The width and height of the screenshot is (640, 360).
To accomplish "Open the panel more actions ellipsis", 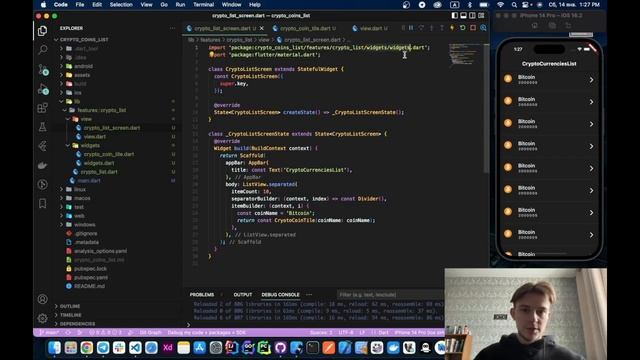I will pos(309,294).
